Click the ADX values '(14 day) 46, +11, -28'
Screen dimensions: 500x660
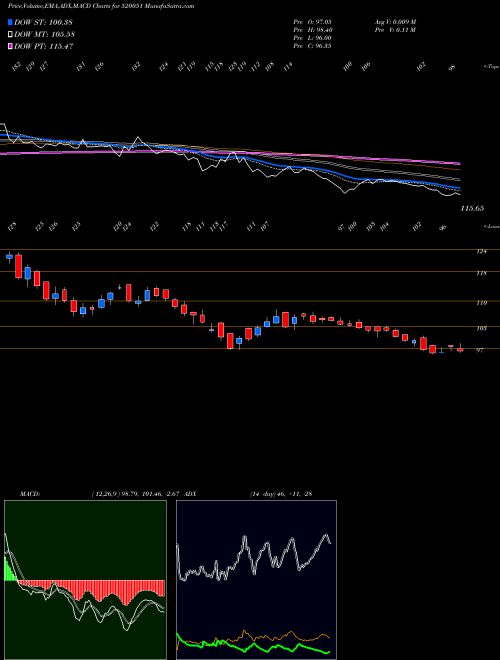click(x=281, y=493)
